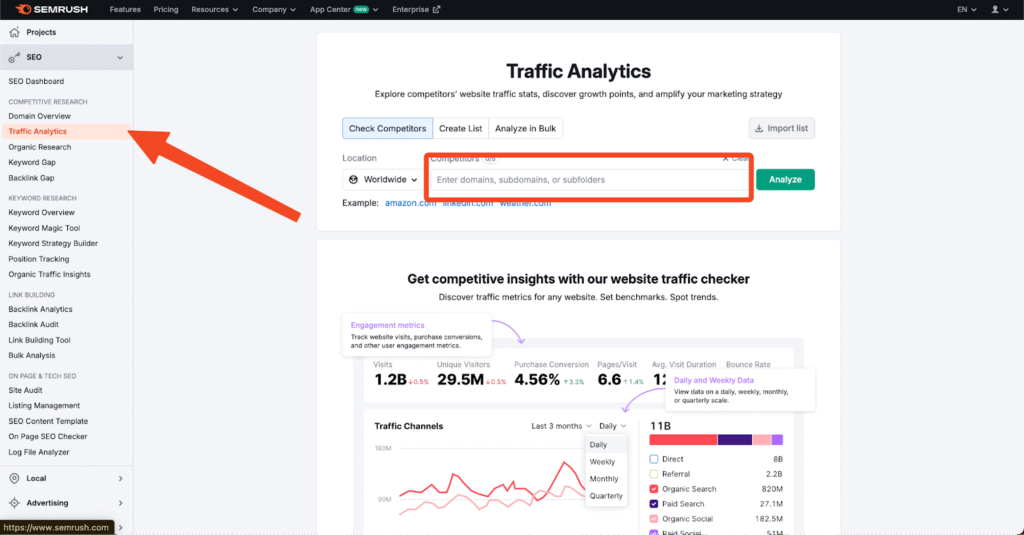1024x535 pixels.
Task: Select Weekly from the interval menu
Action: [x=603, y=462]
